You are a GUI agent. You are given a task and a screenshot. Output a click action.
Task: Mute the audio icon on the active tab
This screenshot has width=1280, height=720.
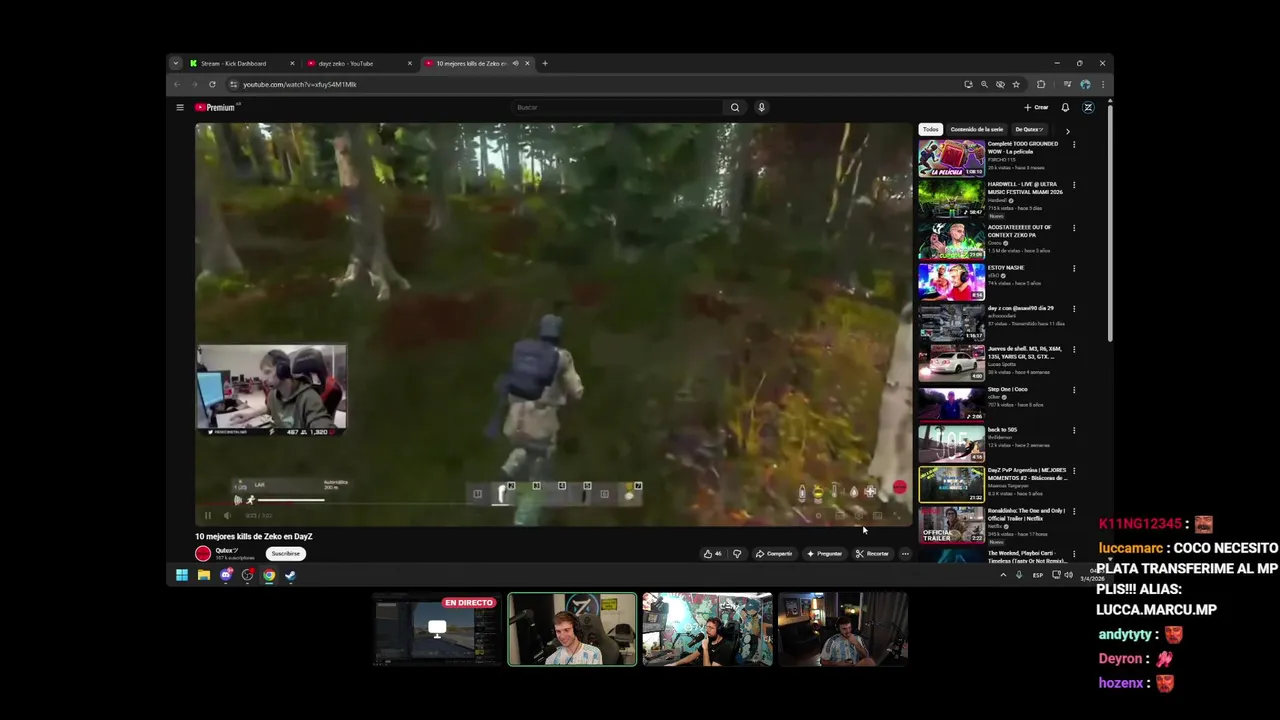tap(516, 63)
